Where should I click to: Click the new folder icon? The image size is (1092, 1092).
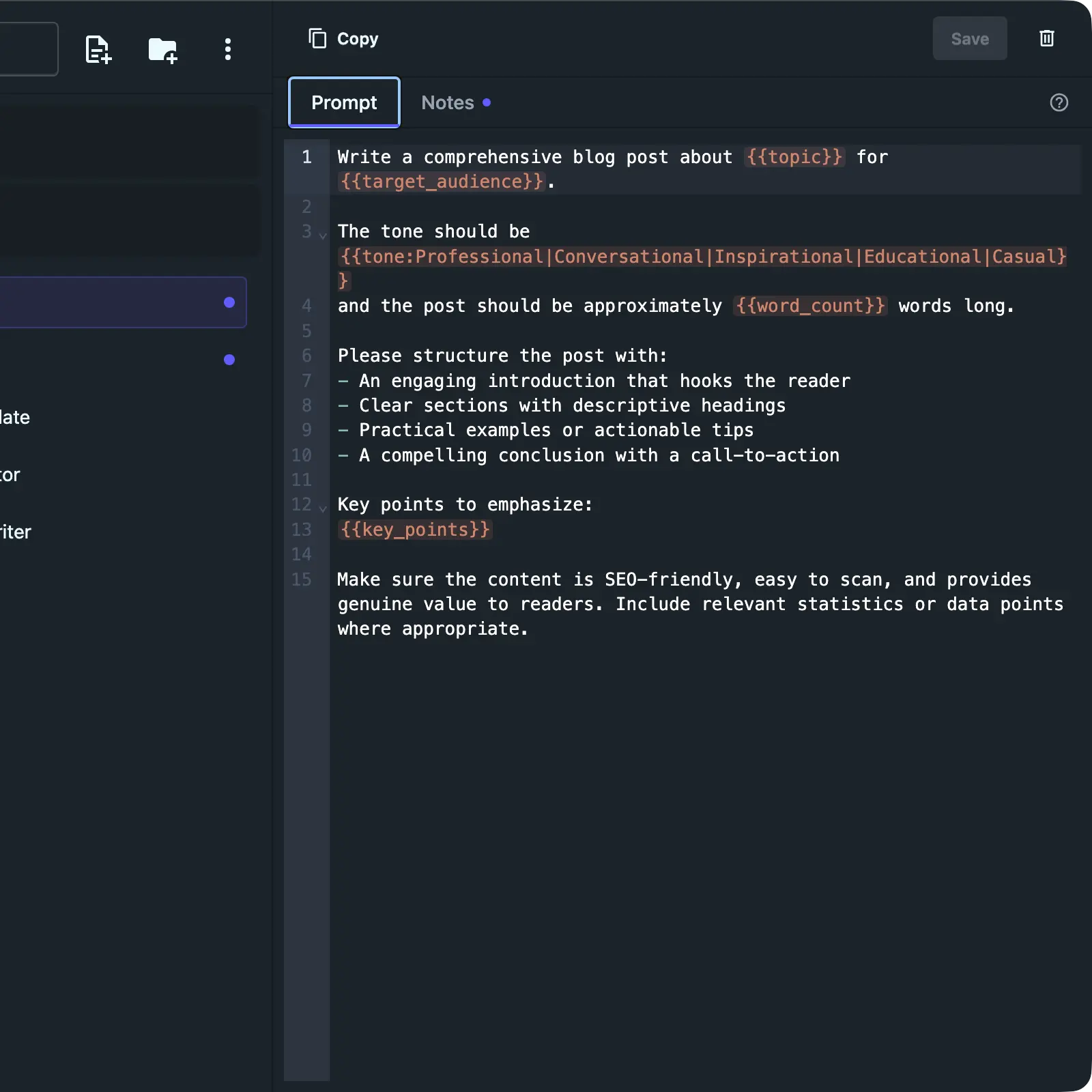click(x=163, y=49)
